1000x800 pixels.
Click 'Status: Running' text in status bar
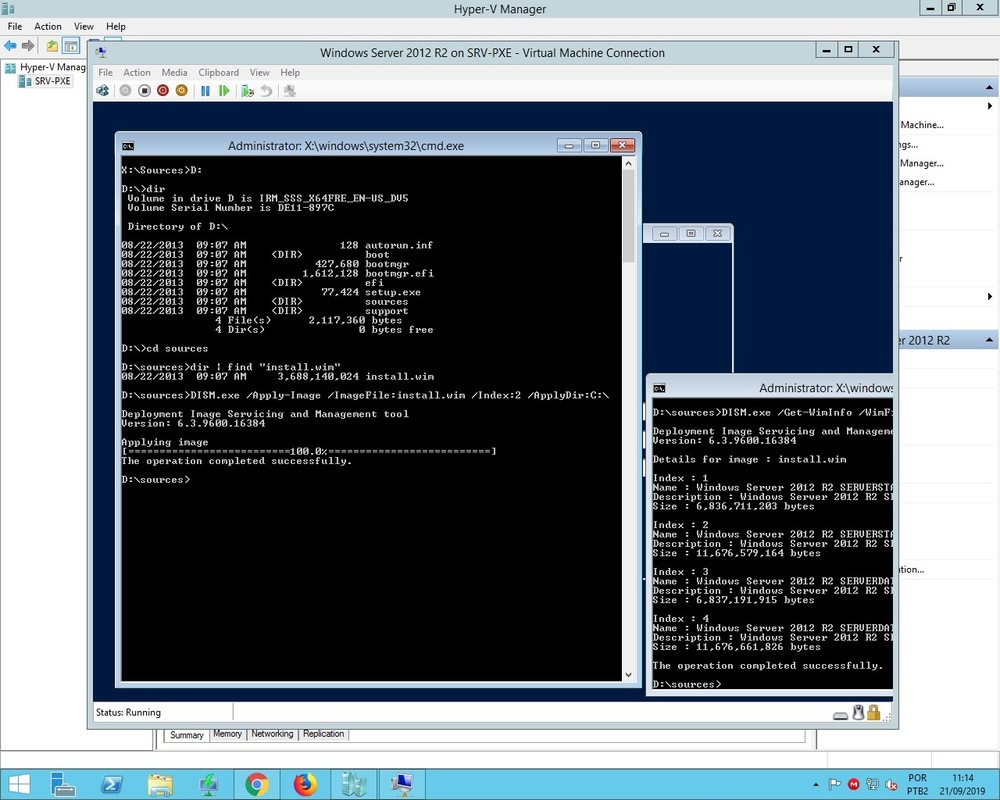coord(128,712)
